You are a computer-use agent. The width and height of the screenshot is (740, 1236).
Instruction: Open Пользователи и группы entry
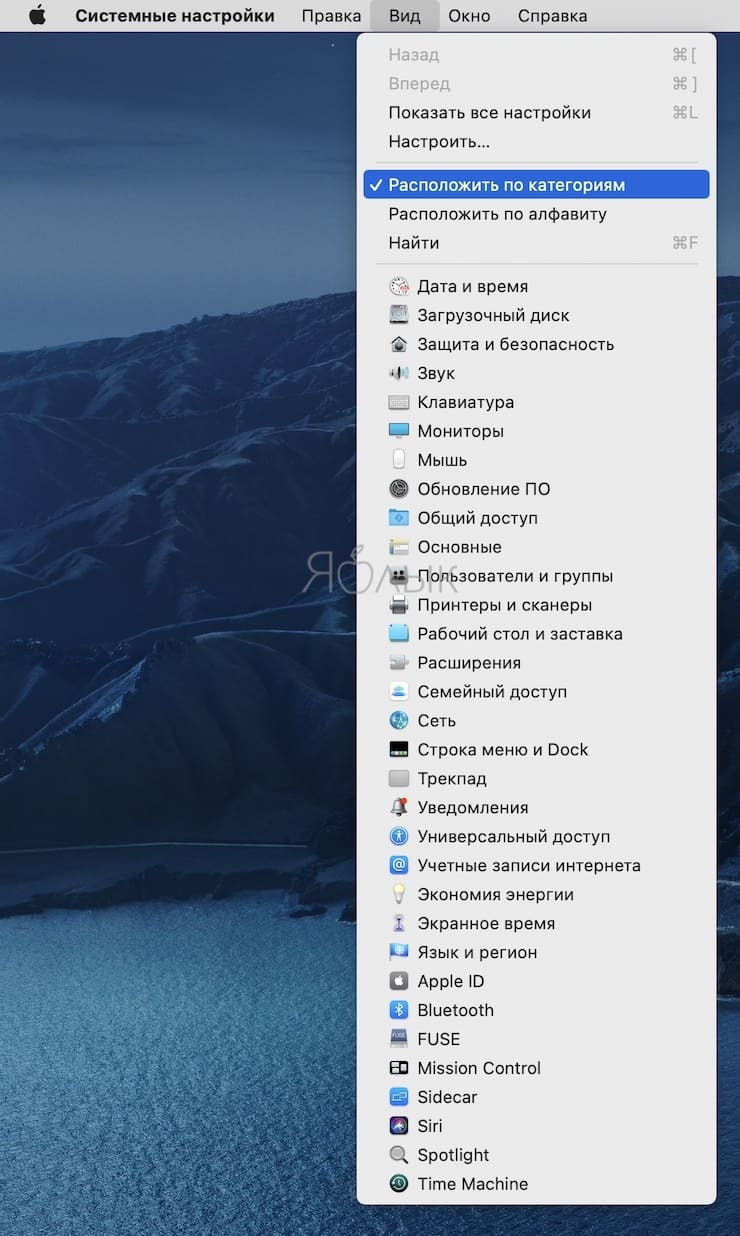[x=537, y=576]
